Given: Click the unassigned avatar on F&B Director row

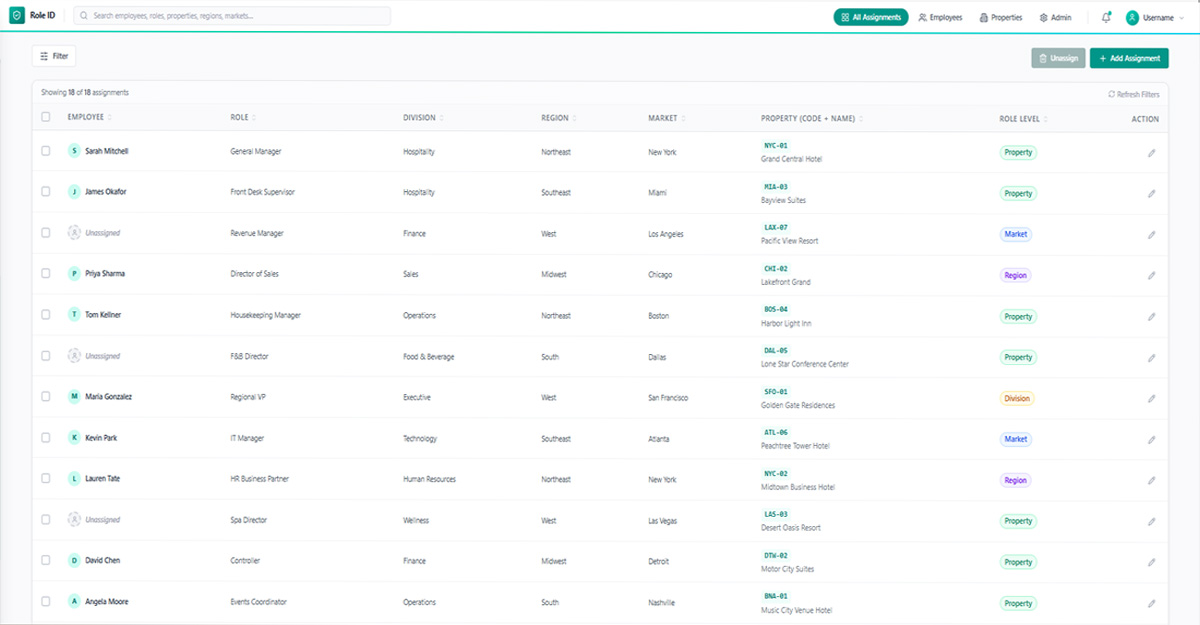Looking at the screenshot, I should tap(74, 356).
